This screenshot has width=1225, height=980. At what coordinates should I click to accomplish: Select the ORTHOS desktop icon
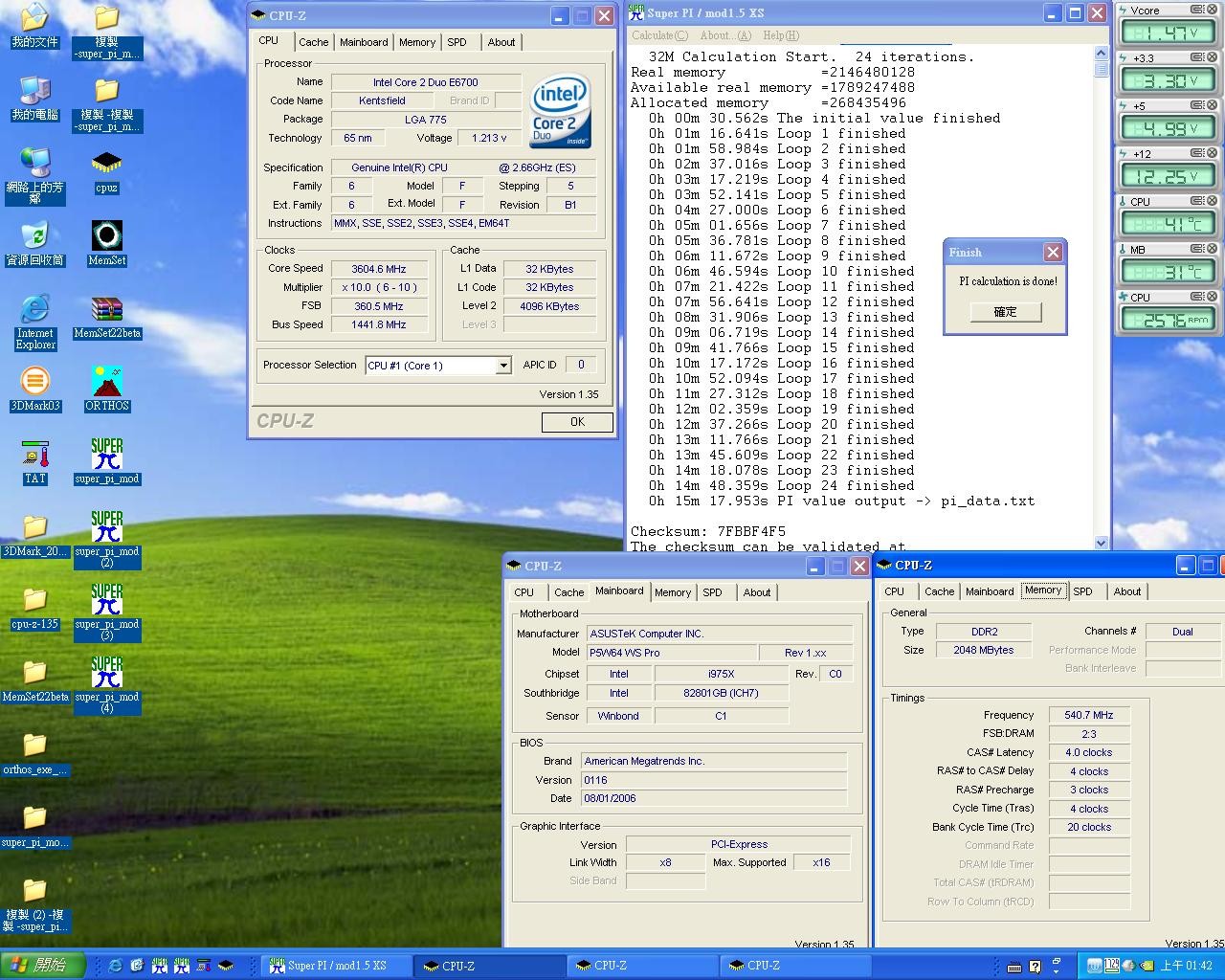(106, 390)
